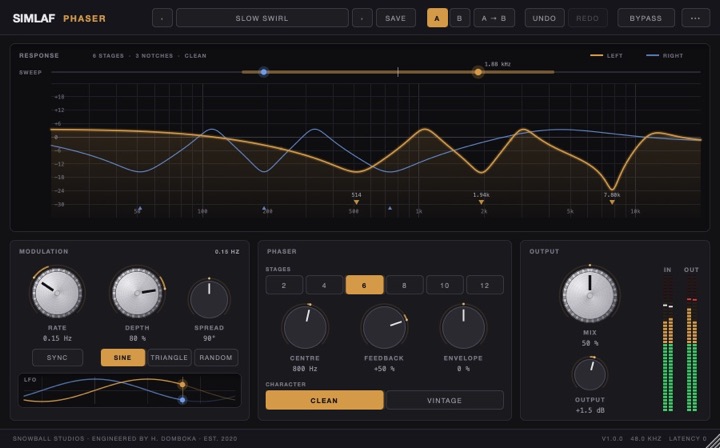720x448 pixels.
Task: Switch to the A comparison slot
Action: [x=437, y=18]
